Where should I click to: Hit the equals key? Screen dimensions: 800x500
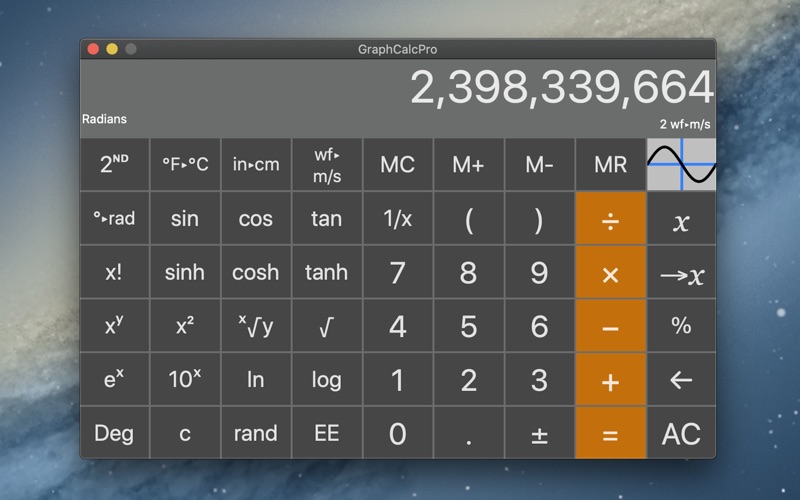click(x=610, y=433)
